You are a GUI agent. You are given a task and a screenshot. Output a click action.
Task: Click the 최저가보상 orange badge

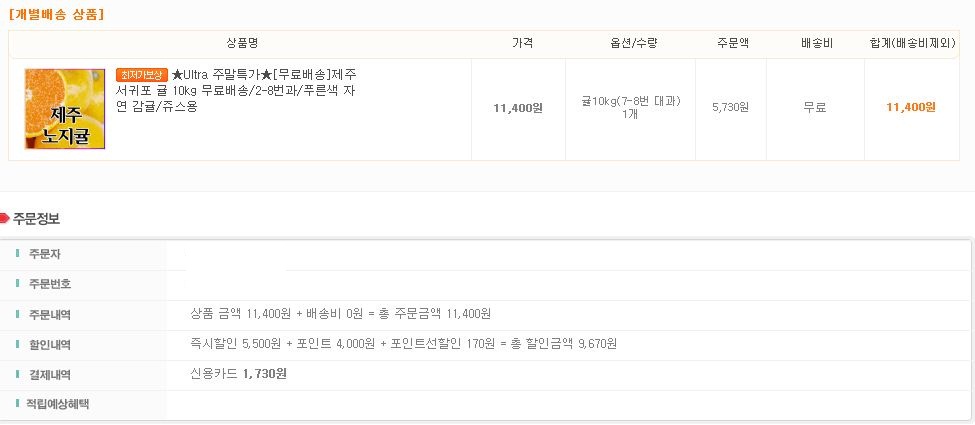click(142, 75)
